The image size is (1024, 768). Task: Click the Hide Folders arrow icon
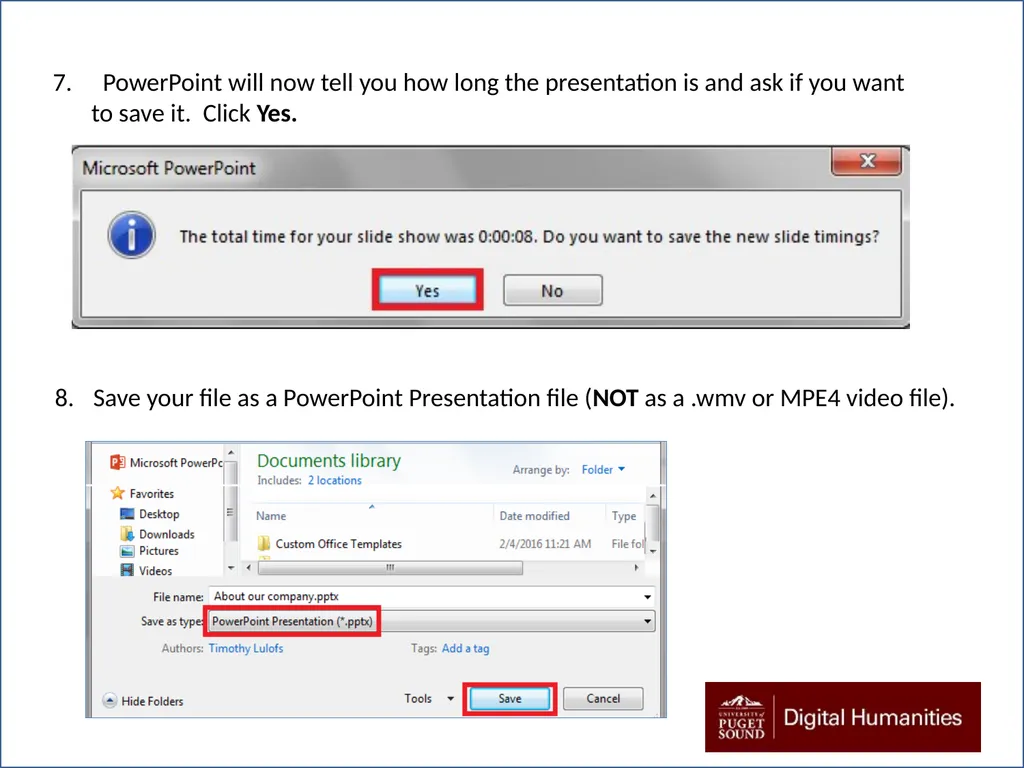(x=110, y=701)
